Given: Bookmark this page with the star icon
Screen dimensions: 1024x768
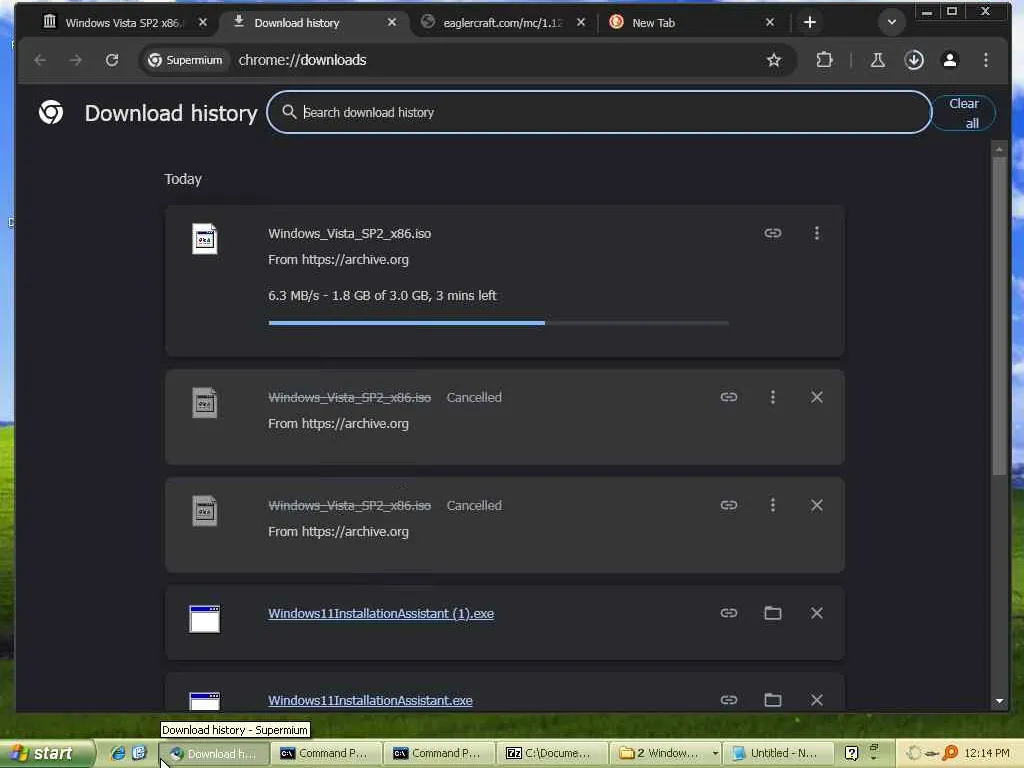Looking at the screenshot, I should point(774,60).
